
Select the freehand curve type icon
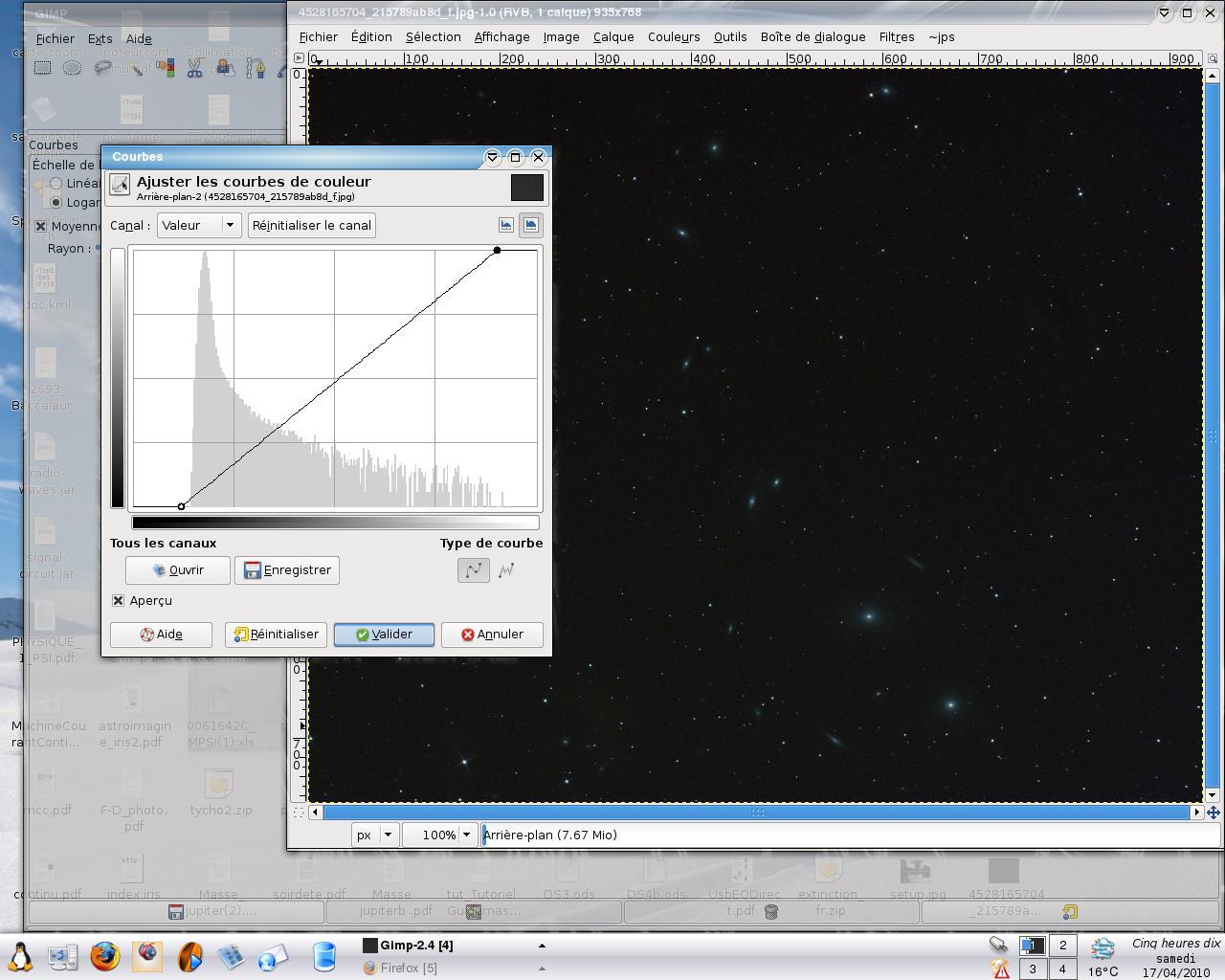(x=506, y=570)
